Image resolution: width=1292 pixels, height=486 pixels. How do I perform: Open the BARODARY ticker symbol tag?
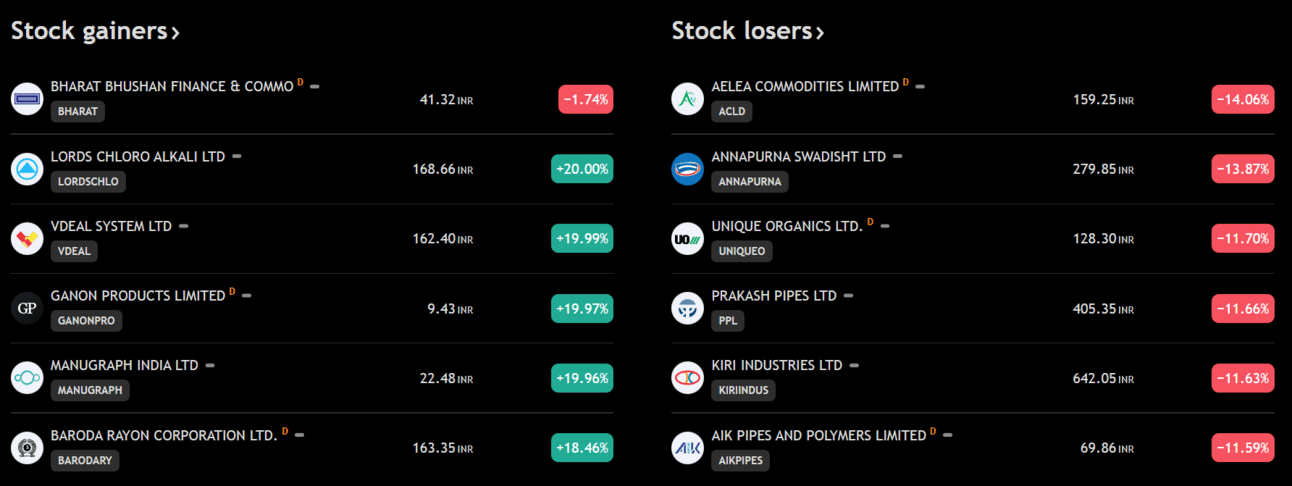pos(85,460)
